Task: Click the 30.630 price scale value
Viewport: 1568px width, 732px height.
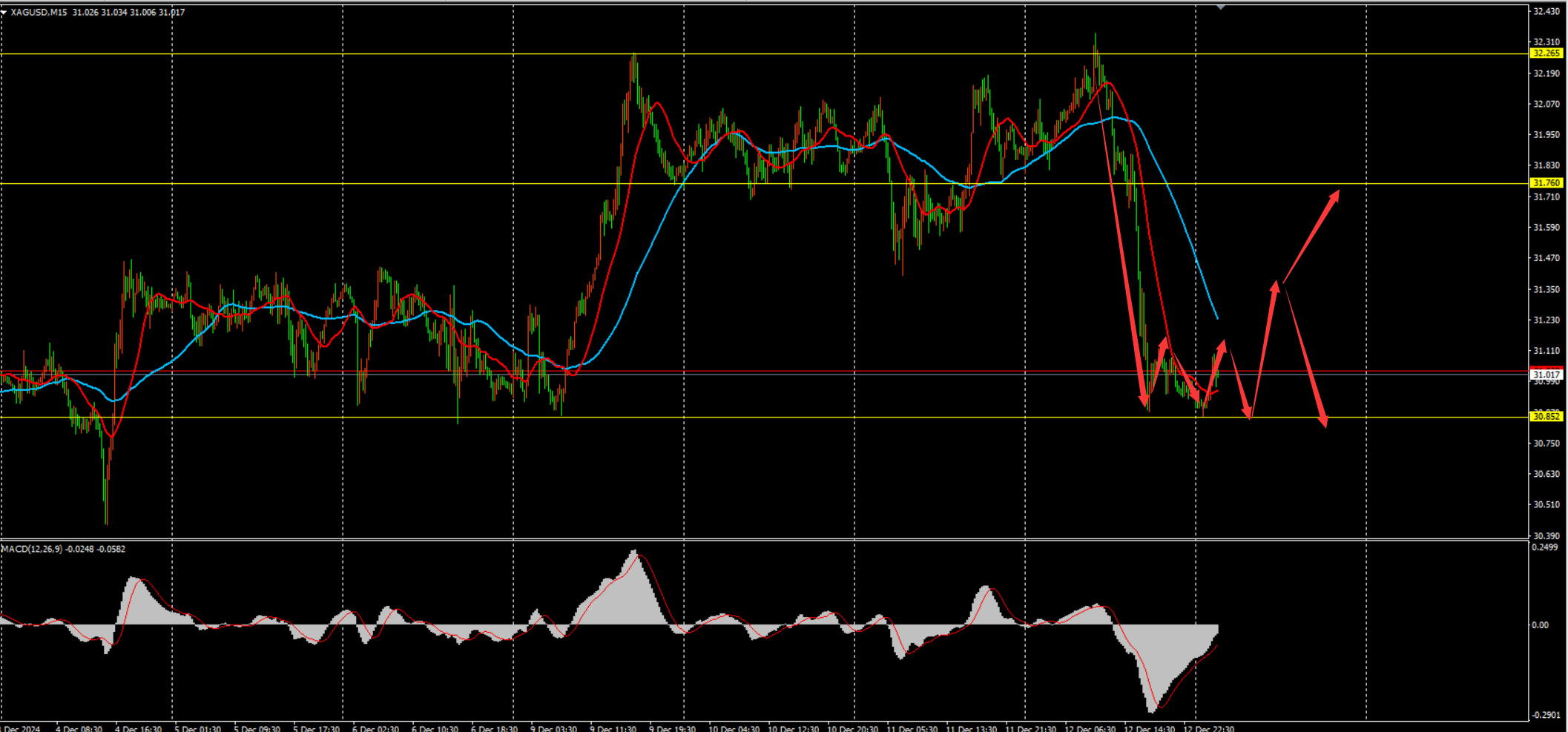Action: coord(1546,474)
